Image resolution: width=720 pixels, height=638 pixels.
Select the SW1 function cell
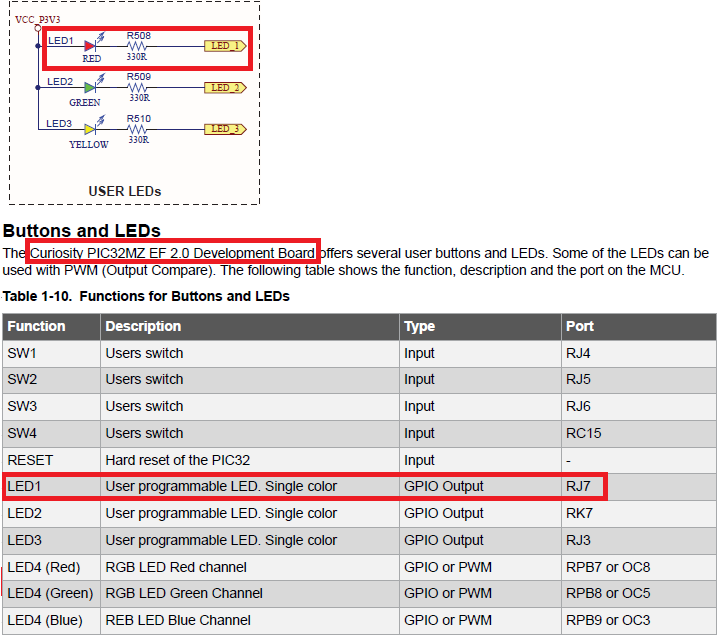25,353
